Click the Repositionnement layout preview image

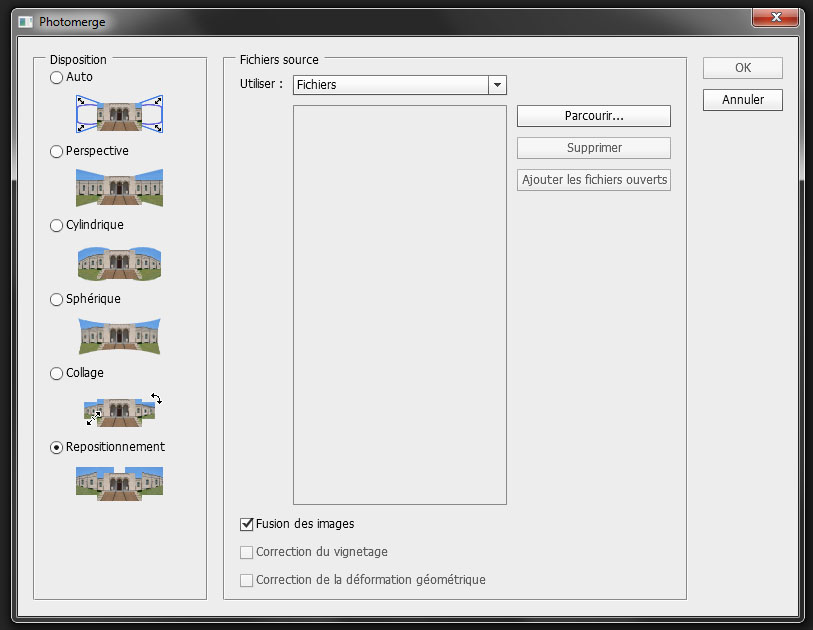pos(119,483)
